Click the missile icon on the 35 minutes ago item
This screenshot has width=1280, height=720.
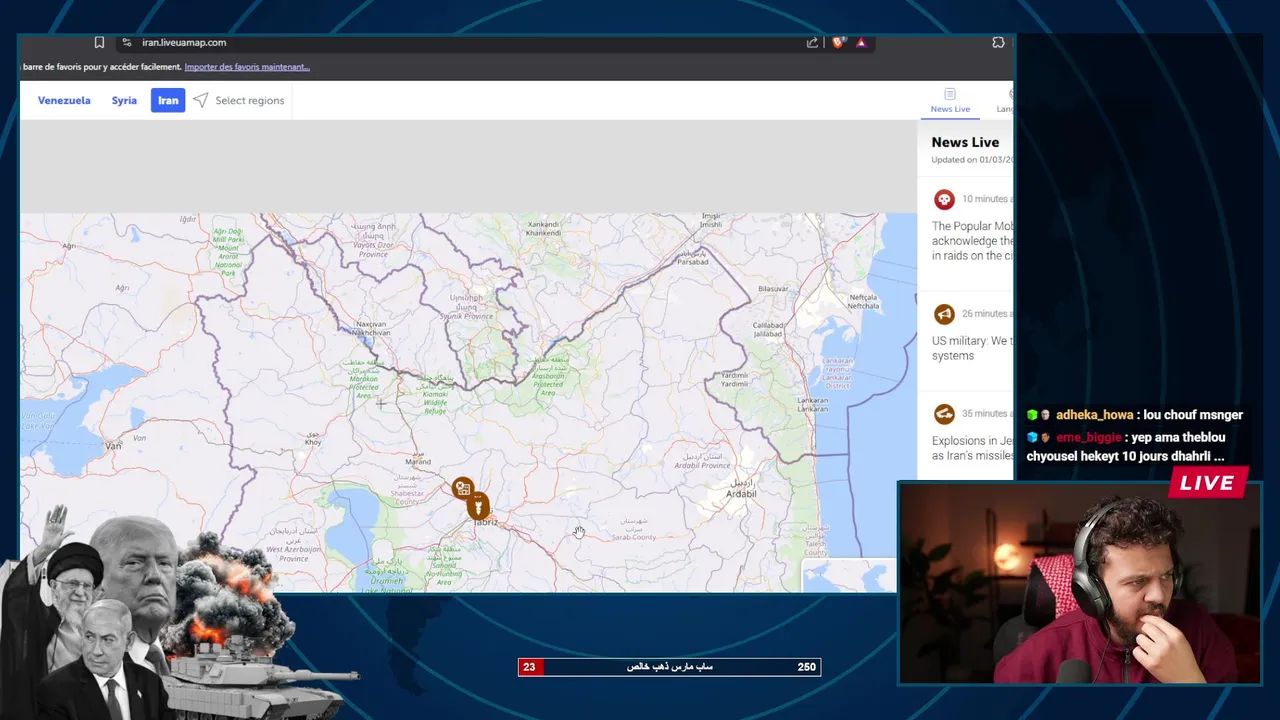[944, 414]
